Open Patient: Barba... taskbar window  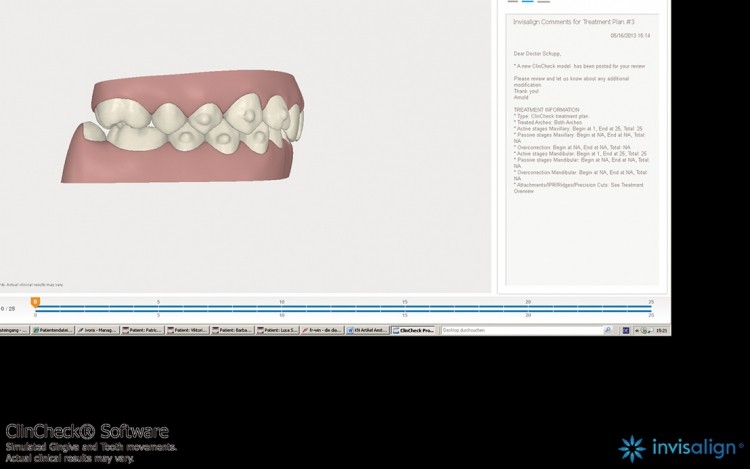click(x=232, y=330)
